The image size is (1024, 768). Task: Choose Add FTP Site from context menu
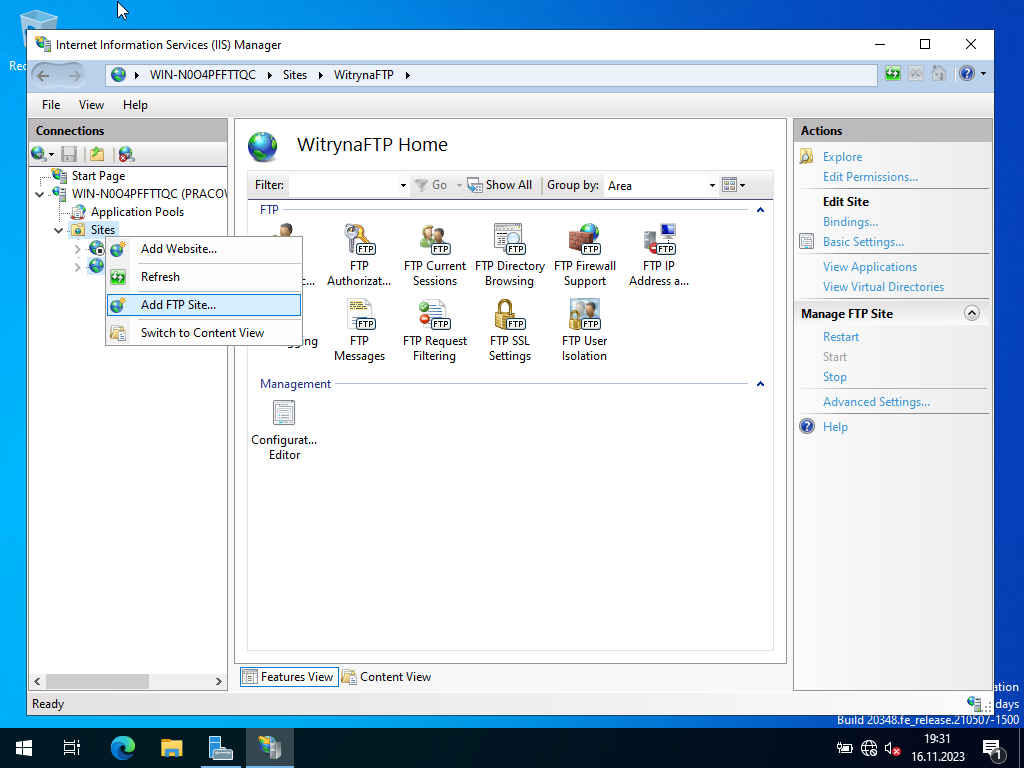click(x=204, y=305)
